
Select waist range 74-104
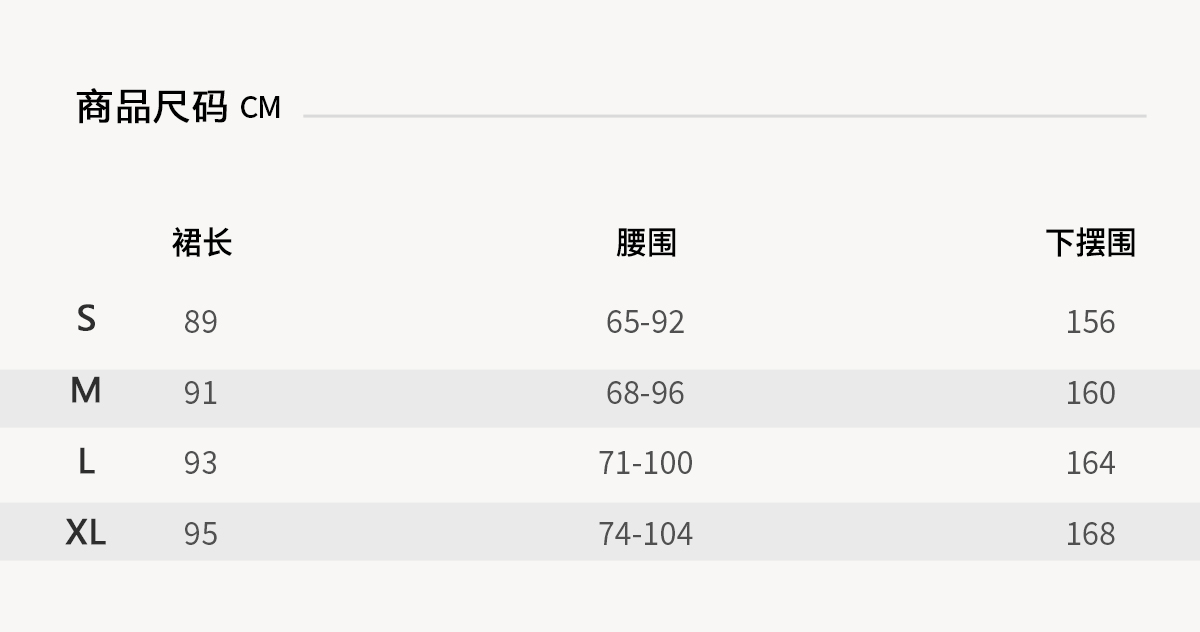point(645,534)
